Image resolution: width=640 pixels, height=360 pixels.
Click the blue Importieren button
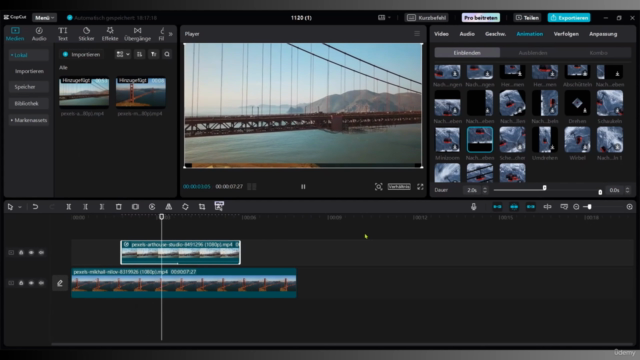[82, 54]
